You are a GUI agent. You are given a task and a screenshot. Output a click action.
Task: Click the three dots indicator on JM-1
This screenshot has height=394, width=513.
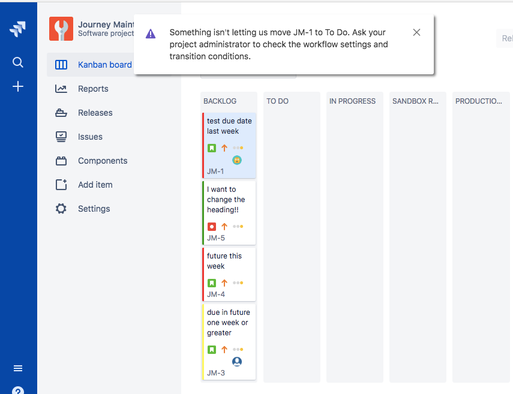[x=238, y=148]
